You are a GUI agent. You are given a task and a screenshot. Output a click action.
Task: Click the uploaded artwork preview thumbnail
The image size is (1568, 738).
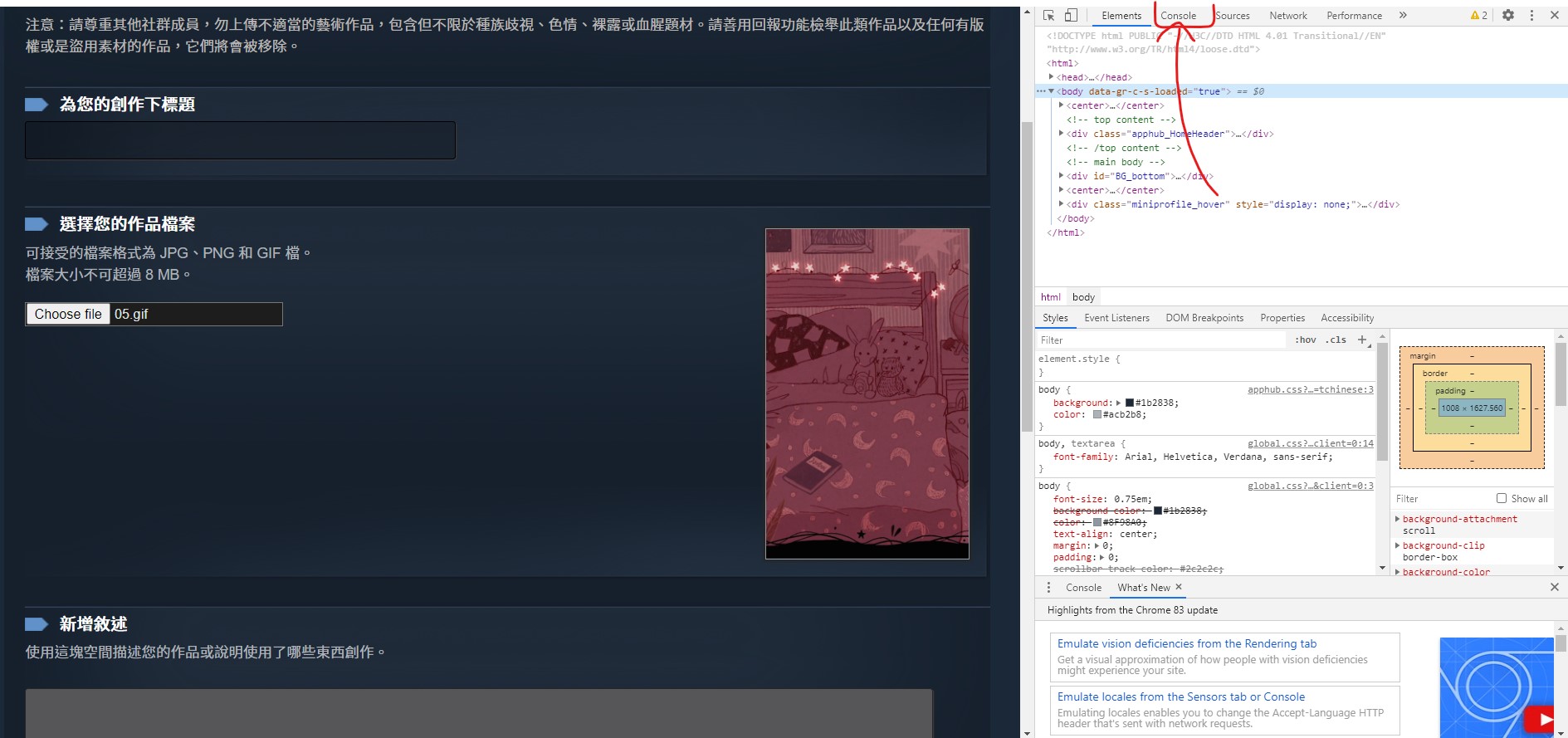point(867,393)
